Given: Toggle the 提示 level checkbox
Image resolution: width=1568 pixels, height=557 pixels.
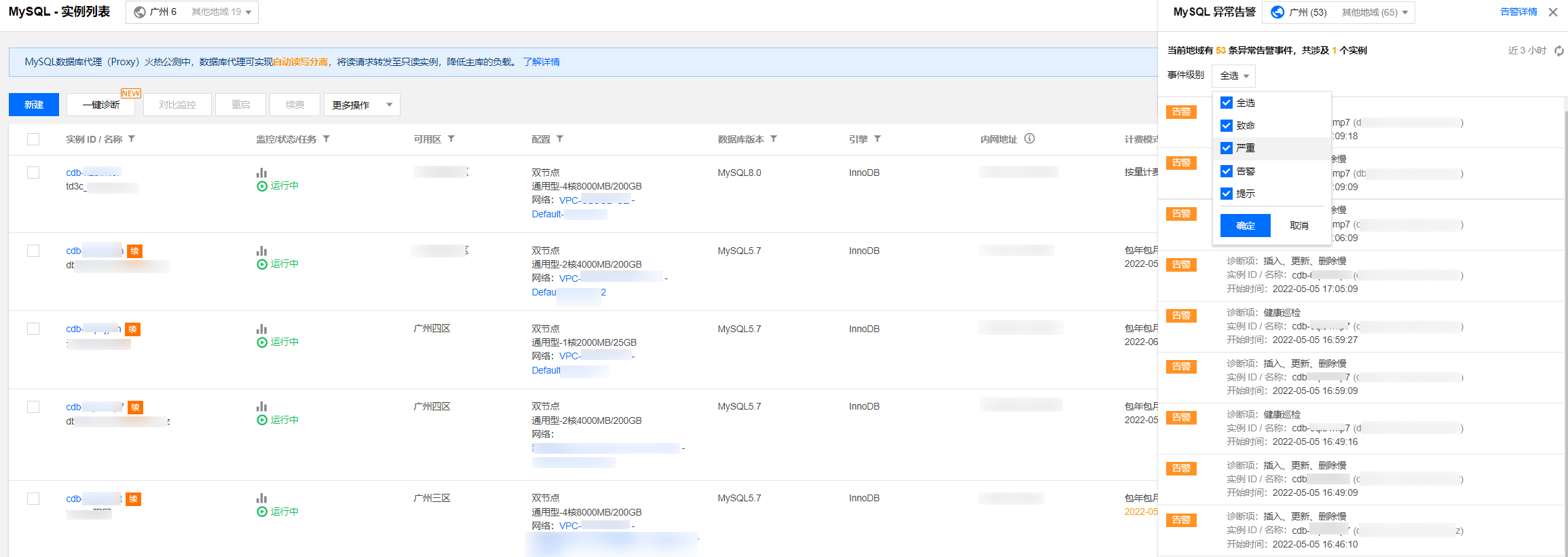Looking at the screenshot, I should (1227, 194).
